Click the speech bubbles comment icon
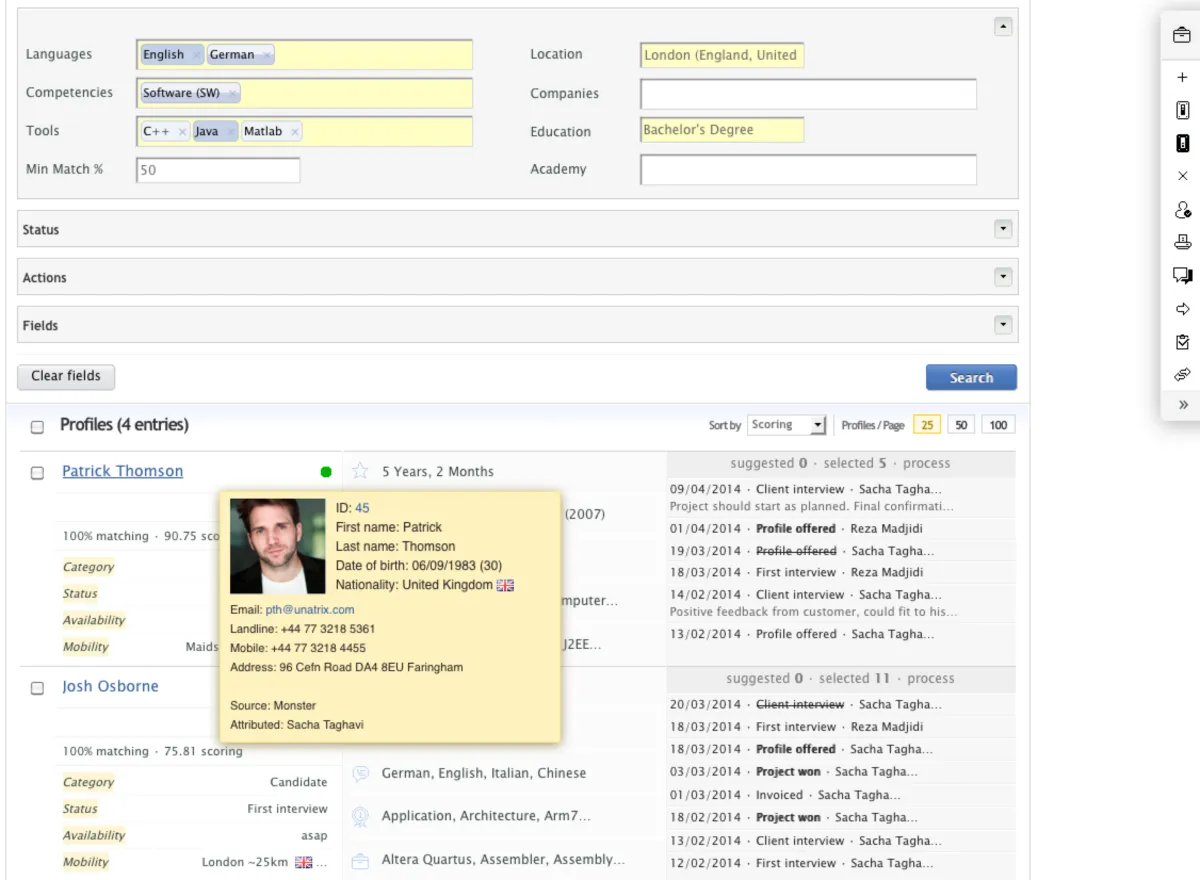The image size is (1200, 880). [1182, 276]
